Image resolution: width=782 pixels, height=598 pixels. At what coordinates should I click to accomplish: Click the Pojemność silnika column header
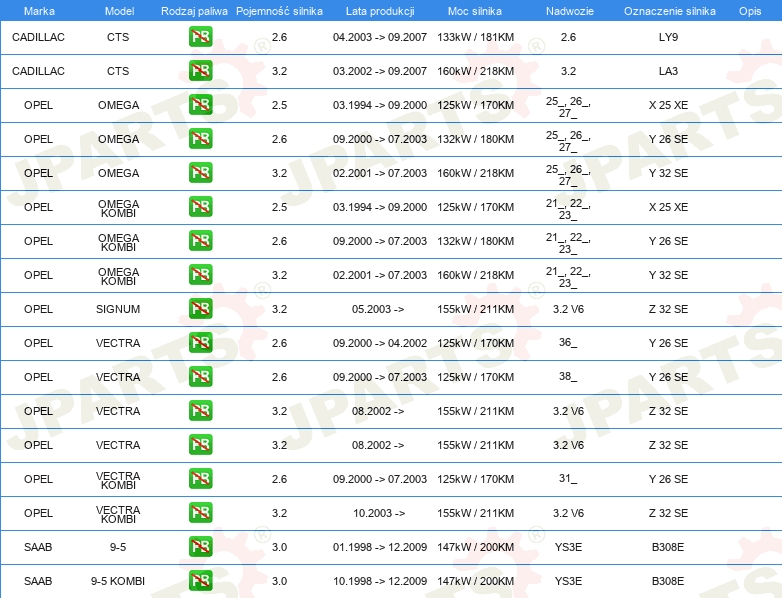coord(279,11)
